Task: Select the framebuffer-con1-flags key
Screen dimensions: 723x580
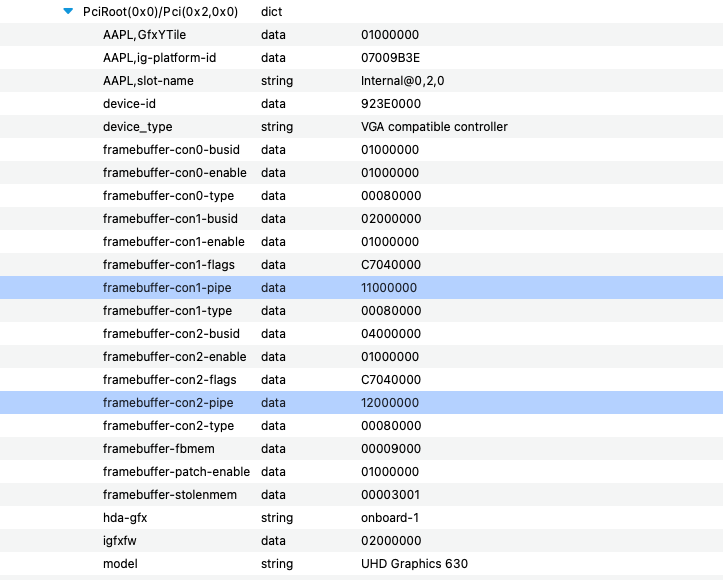Action: click(169, 265)
